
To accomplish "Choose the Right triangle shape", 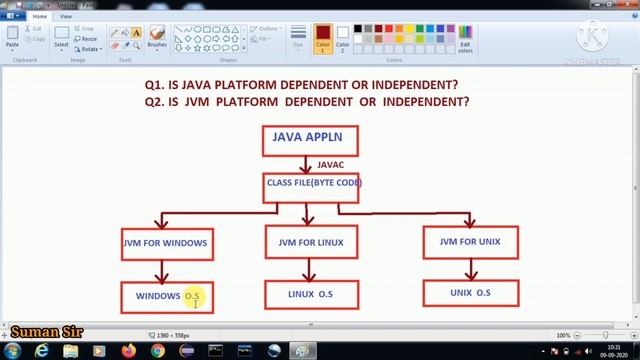I will coord(179,39).
